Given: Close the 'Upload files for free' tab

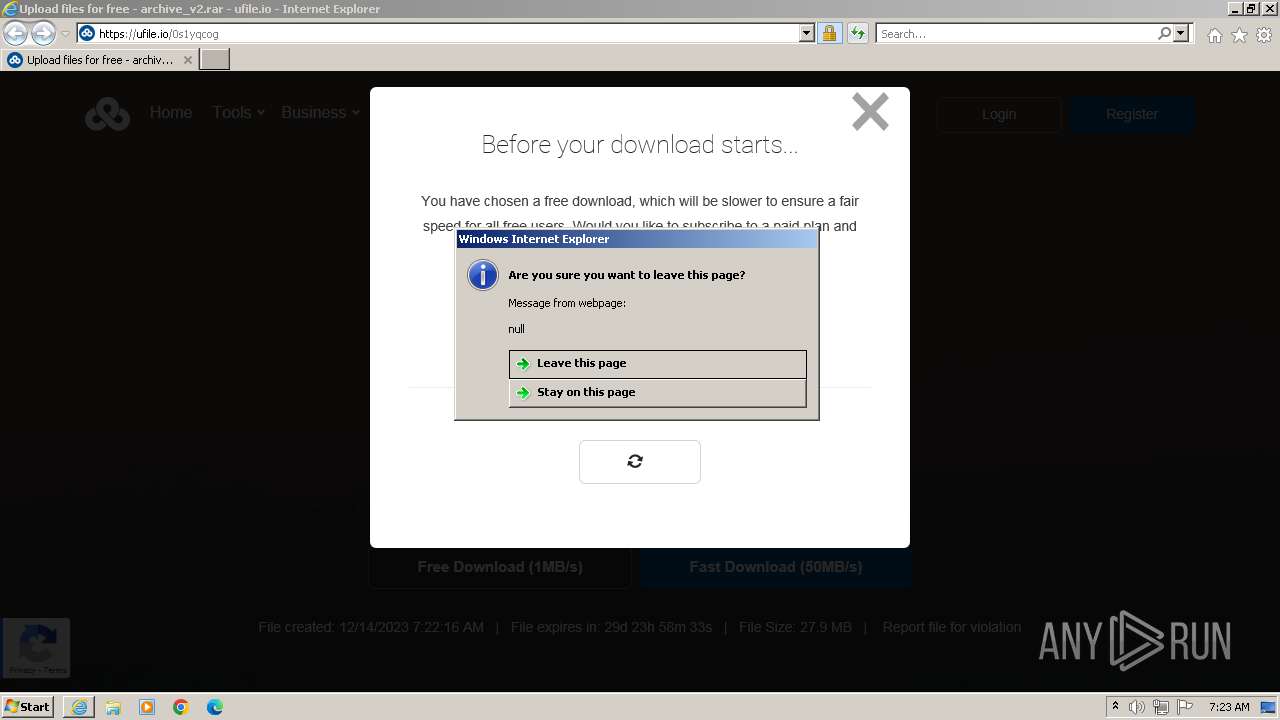Looking at the screenshot, I should (189, 60).
